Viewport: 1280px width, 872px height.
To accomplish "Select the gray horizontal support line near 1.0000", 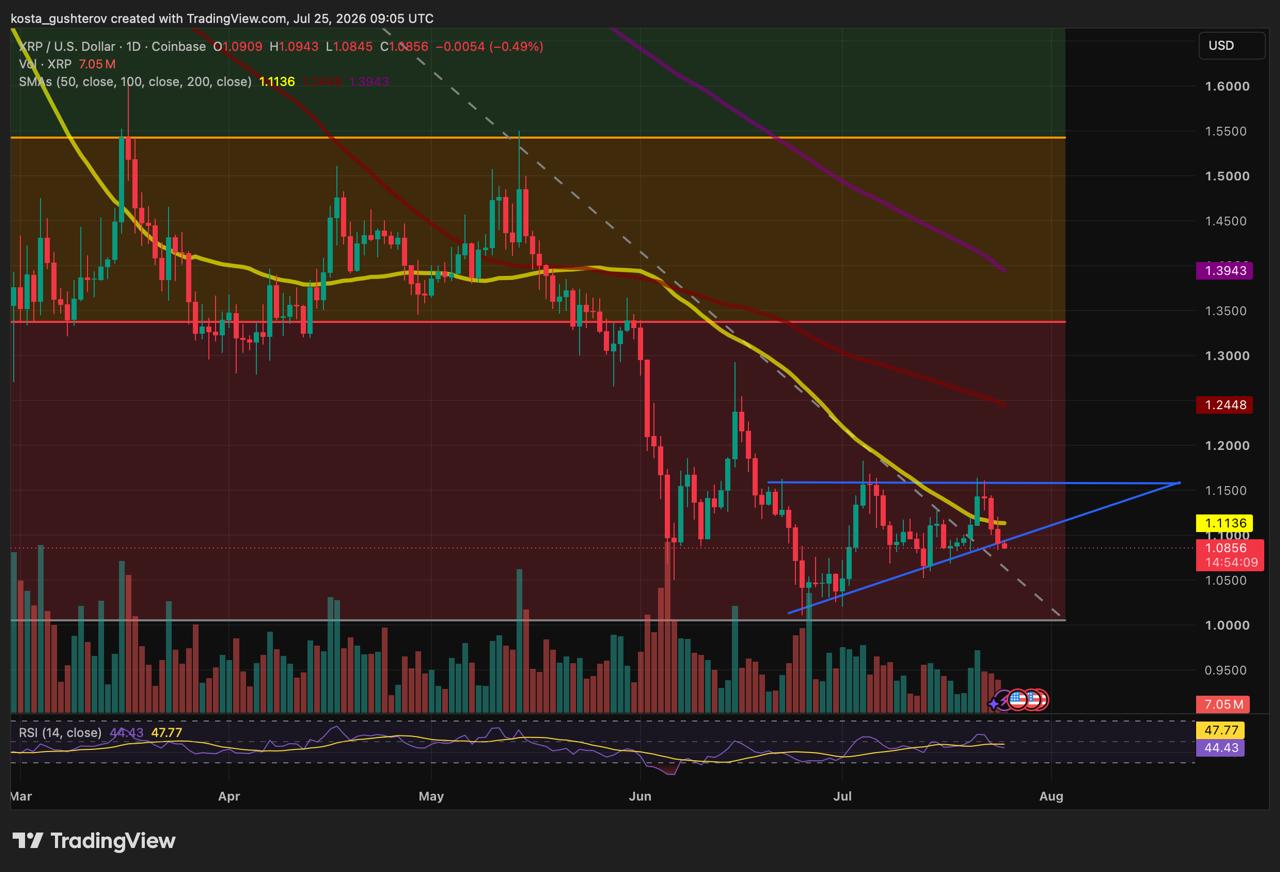I will click(x=537, y=620).
